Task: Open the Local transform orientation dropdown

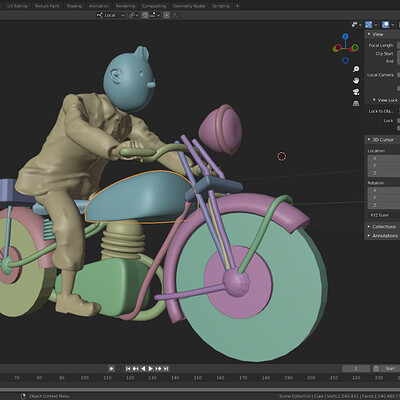Action: [110, 15]
